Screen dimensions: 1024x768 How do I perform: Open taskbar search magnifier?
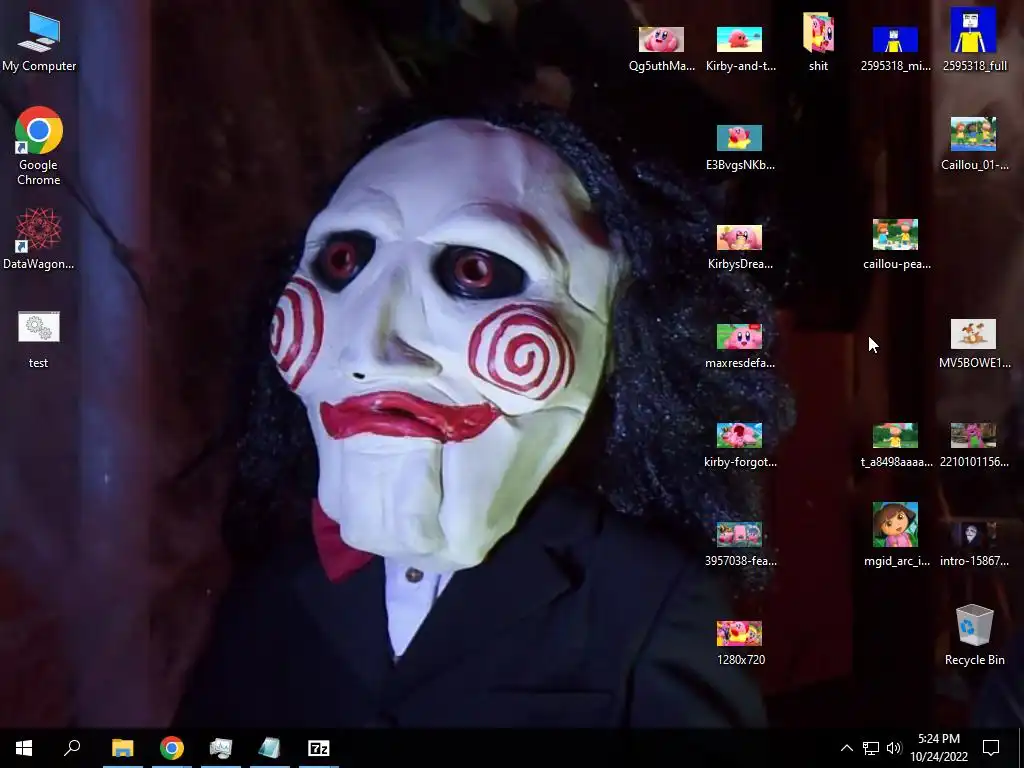coord(72,748)
